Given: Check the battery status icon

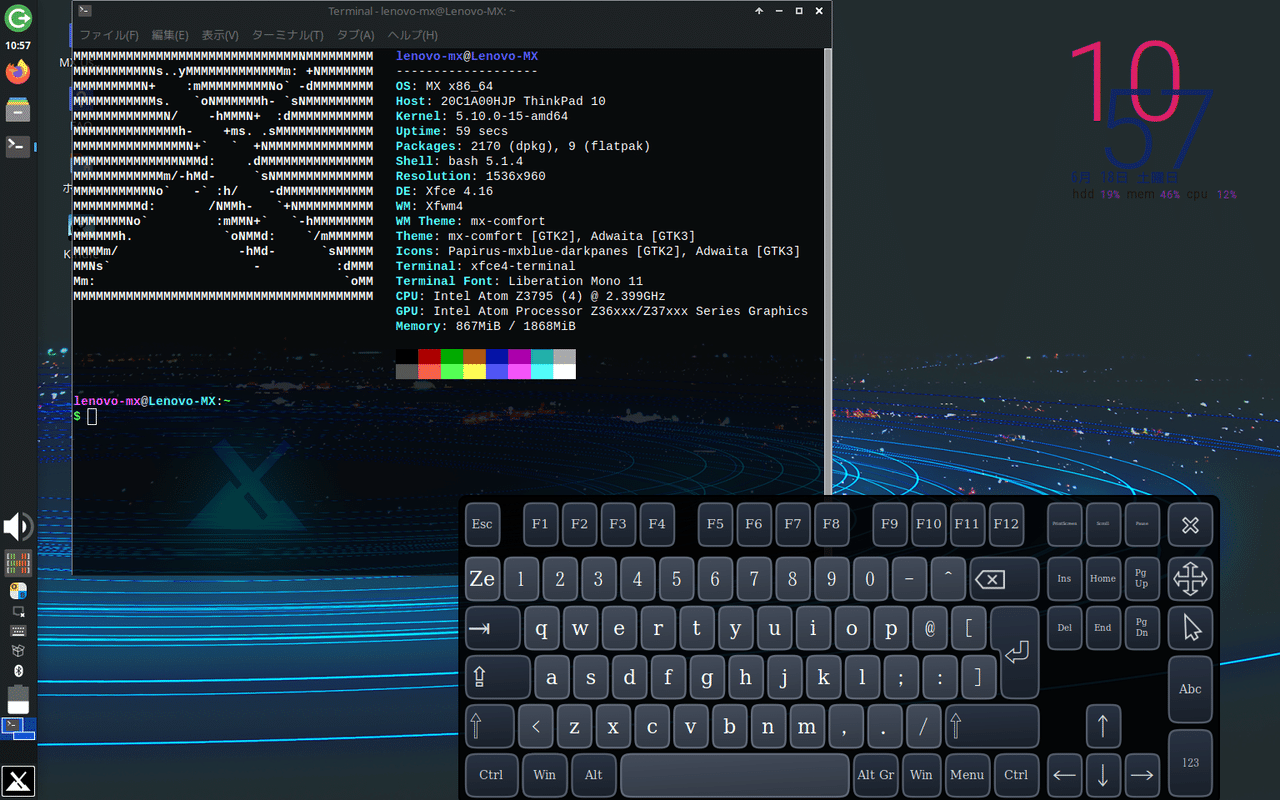Looking at the screenshot, I should pos(18,700).
